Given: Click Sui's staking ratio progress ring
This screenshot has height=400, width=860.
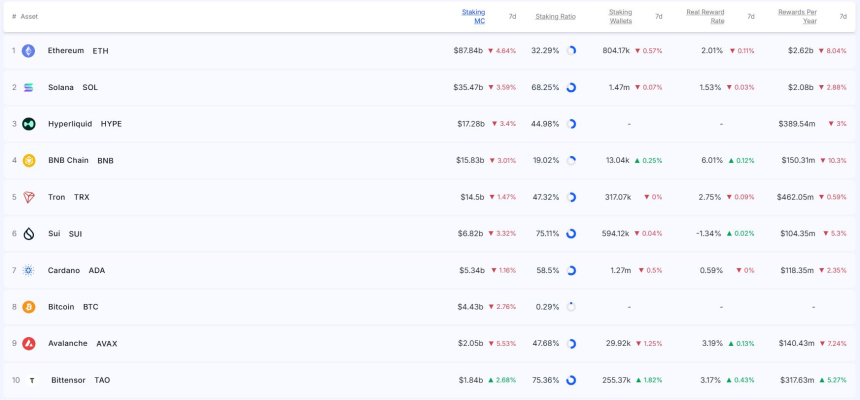Looking at the screenshot, I should (x=571, y=234).
